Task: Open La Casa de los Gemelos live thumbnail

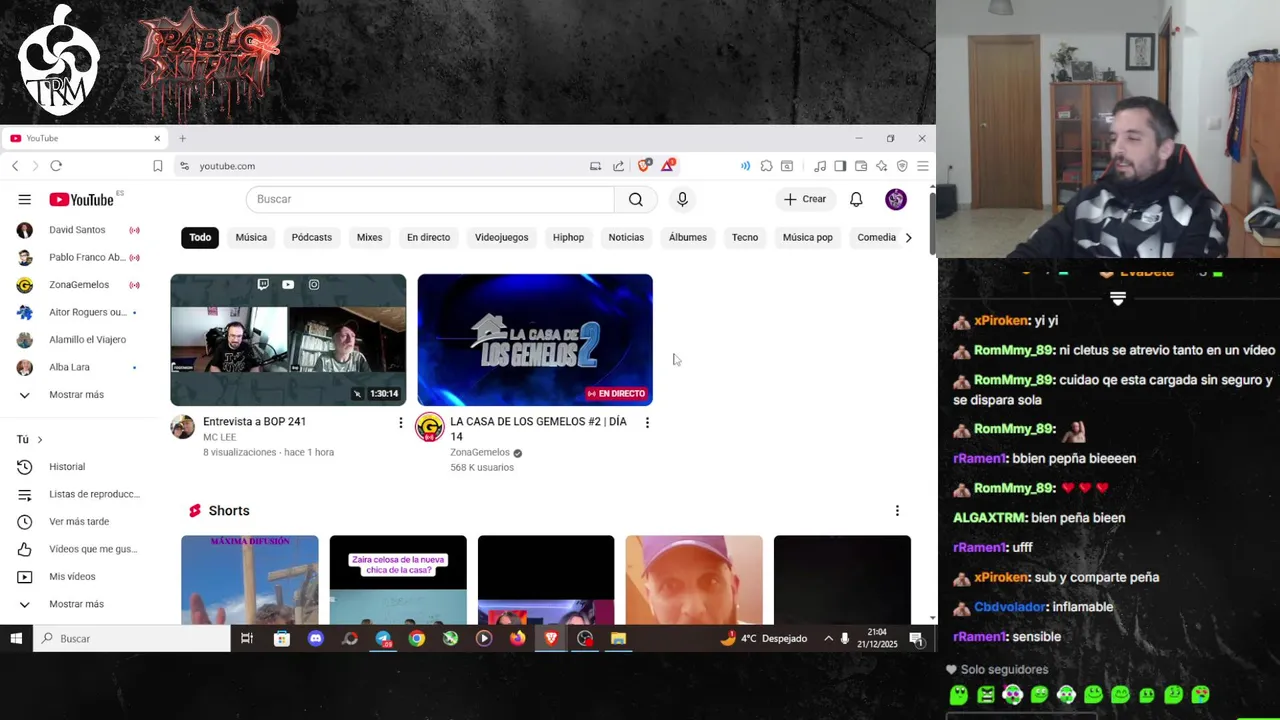Action: [535, 340]
